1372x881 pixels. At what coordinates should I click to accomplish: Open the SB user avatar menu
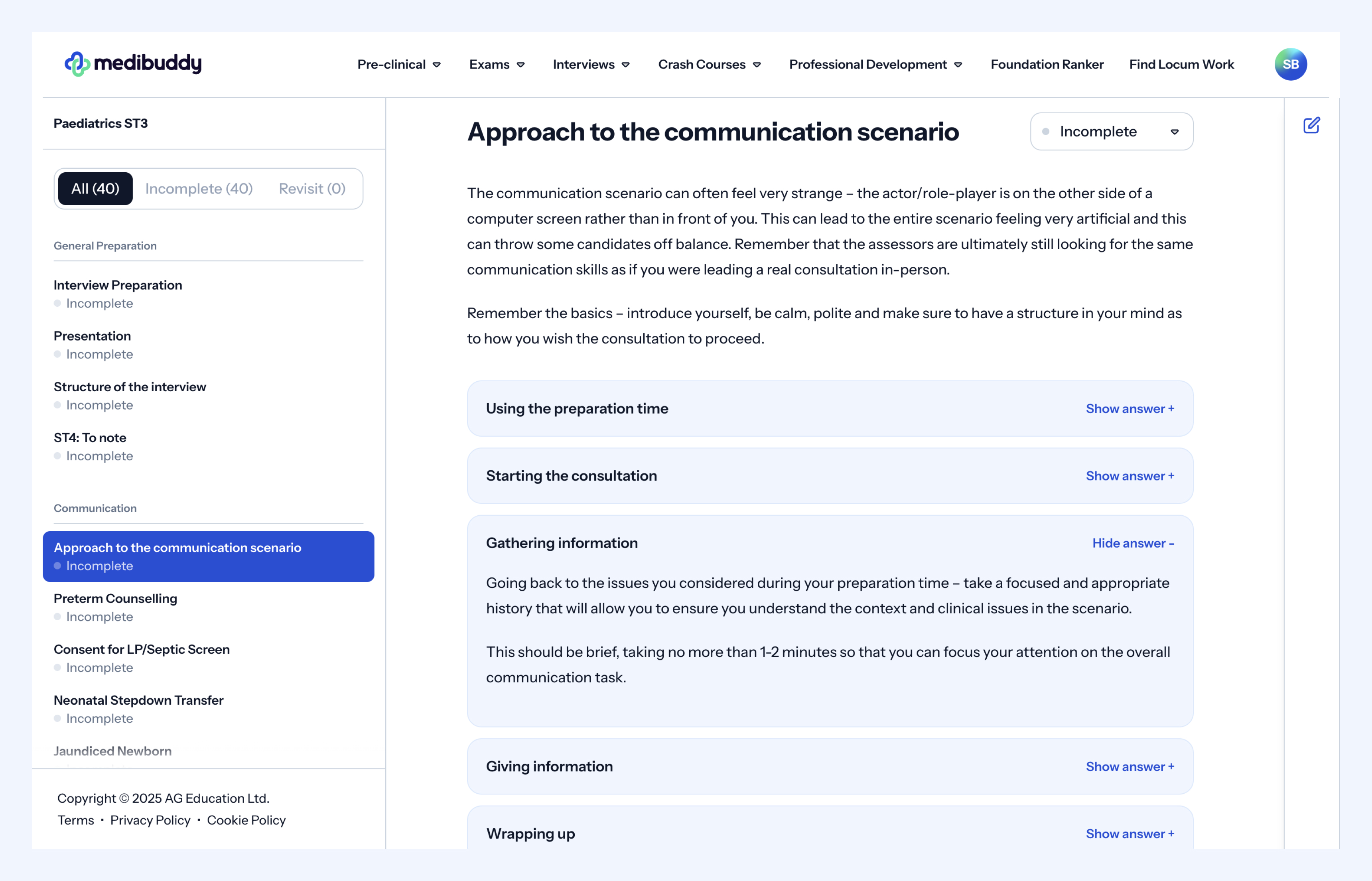coord(1290,64)
